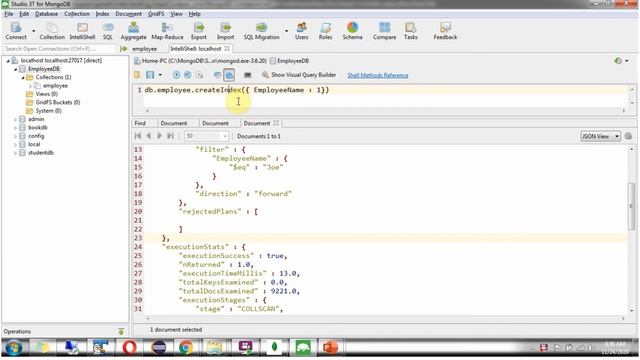Open the Help menu

[x=194, y=14]
